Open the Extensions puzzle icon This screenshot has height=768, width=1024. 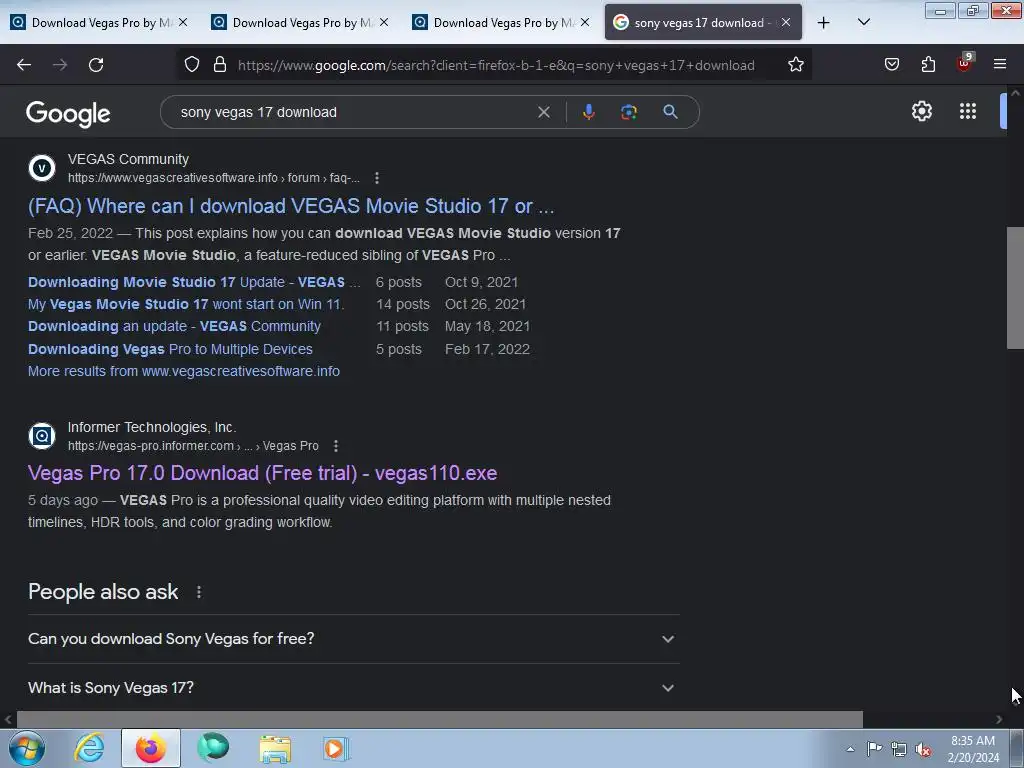[x=928, y=64]
